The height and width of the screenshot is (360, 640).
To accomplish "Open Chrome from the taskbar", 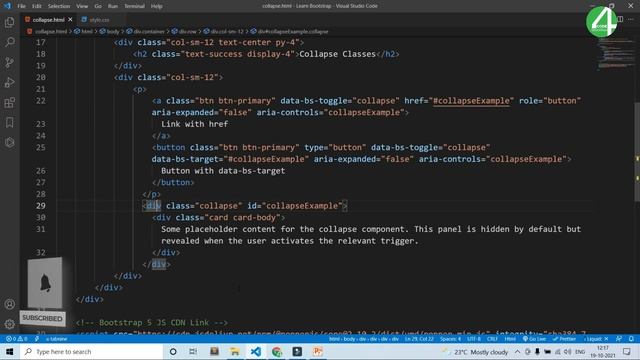I will (x=277, y=351).
